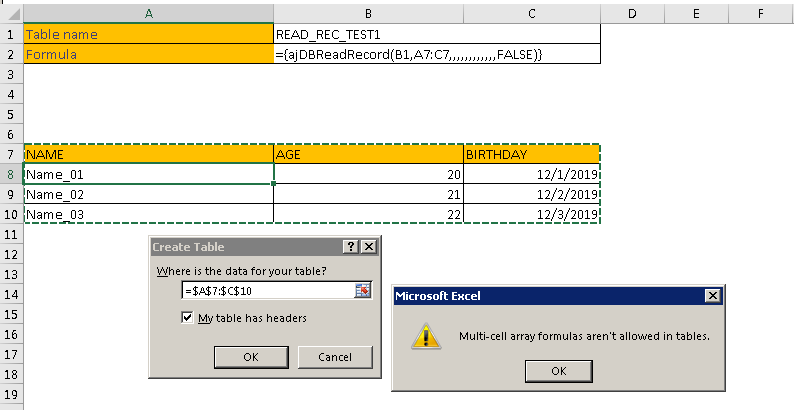Select the Name_02 cell
The height and width of the screenshot is (410, 794).
click(x=148, y=194)
